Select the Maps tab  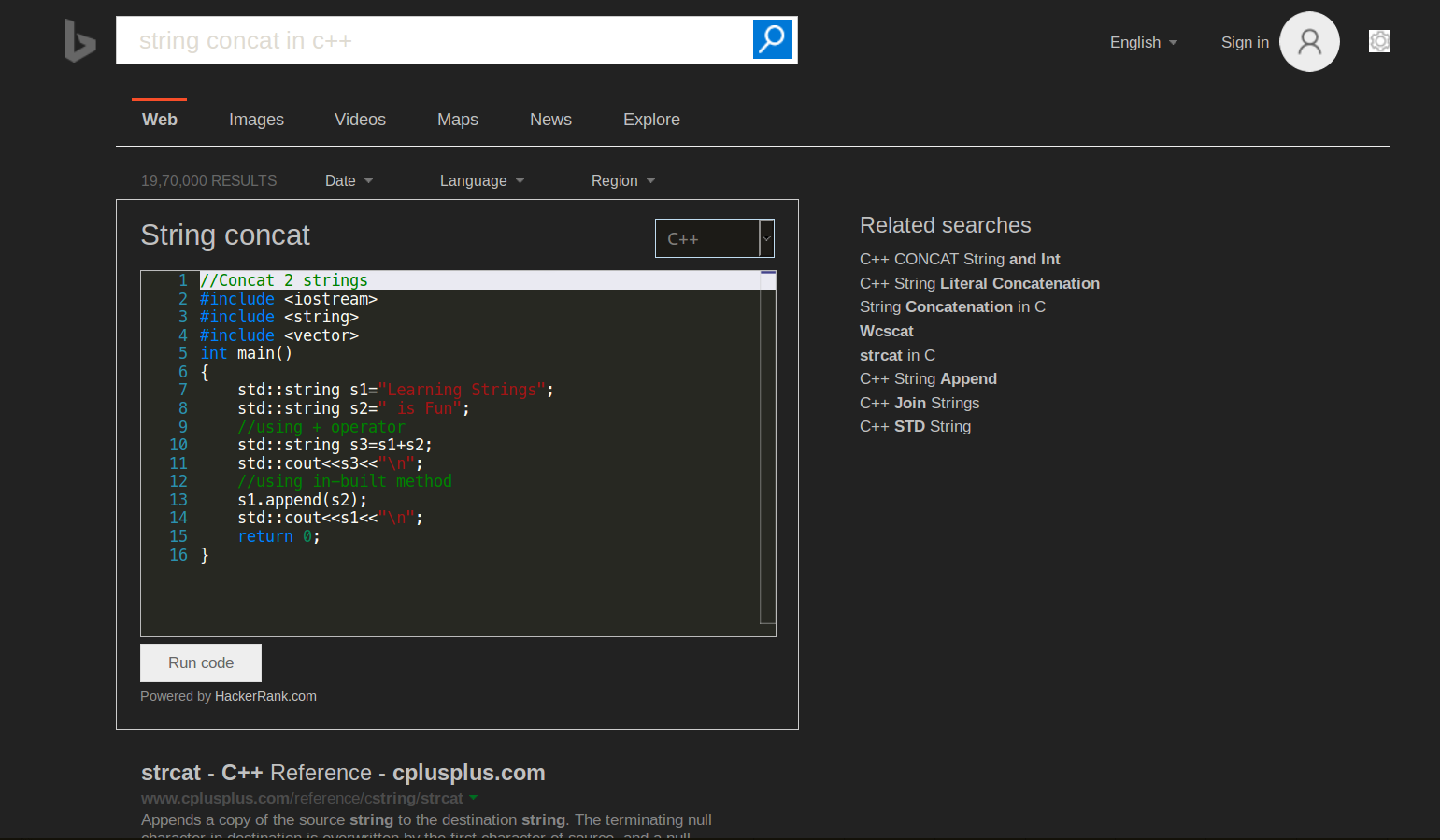(457, 120)
